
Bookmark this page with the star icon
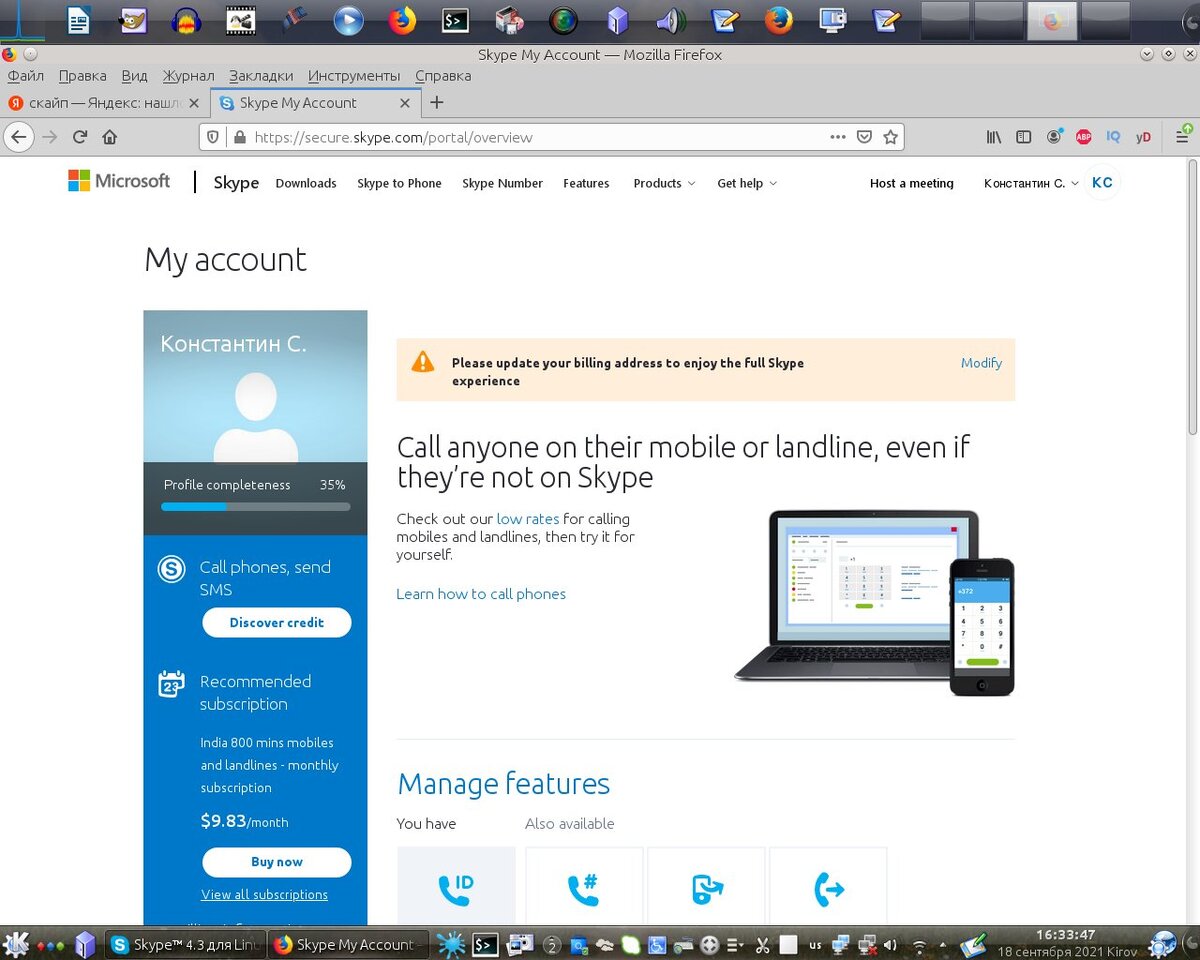(x=890, y=137)
